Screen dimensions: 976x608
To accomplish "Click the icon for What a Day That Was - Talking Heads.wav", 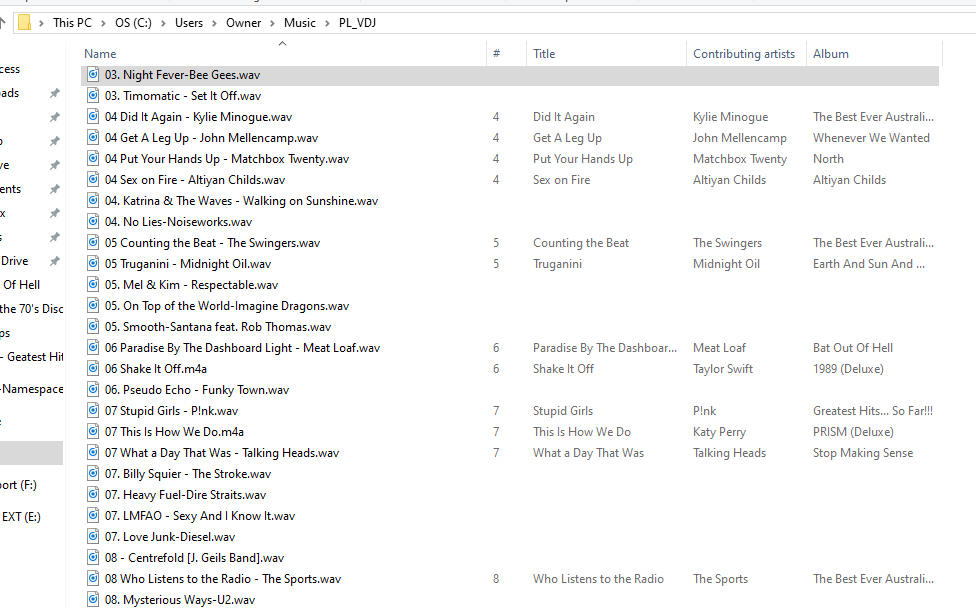I will (93, 452).
